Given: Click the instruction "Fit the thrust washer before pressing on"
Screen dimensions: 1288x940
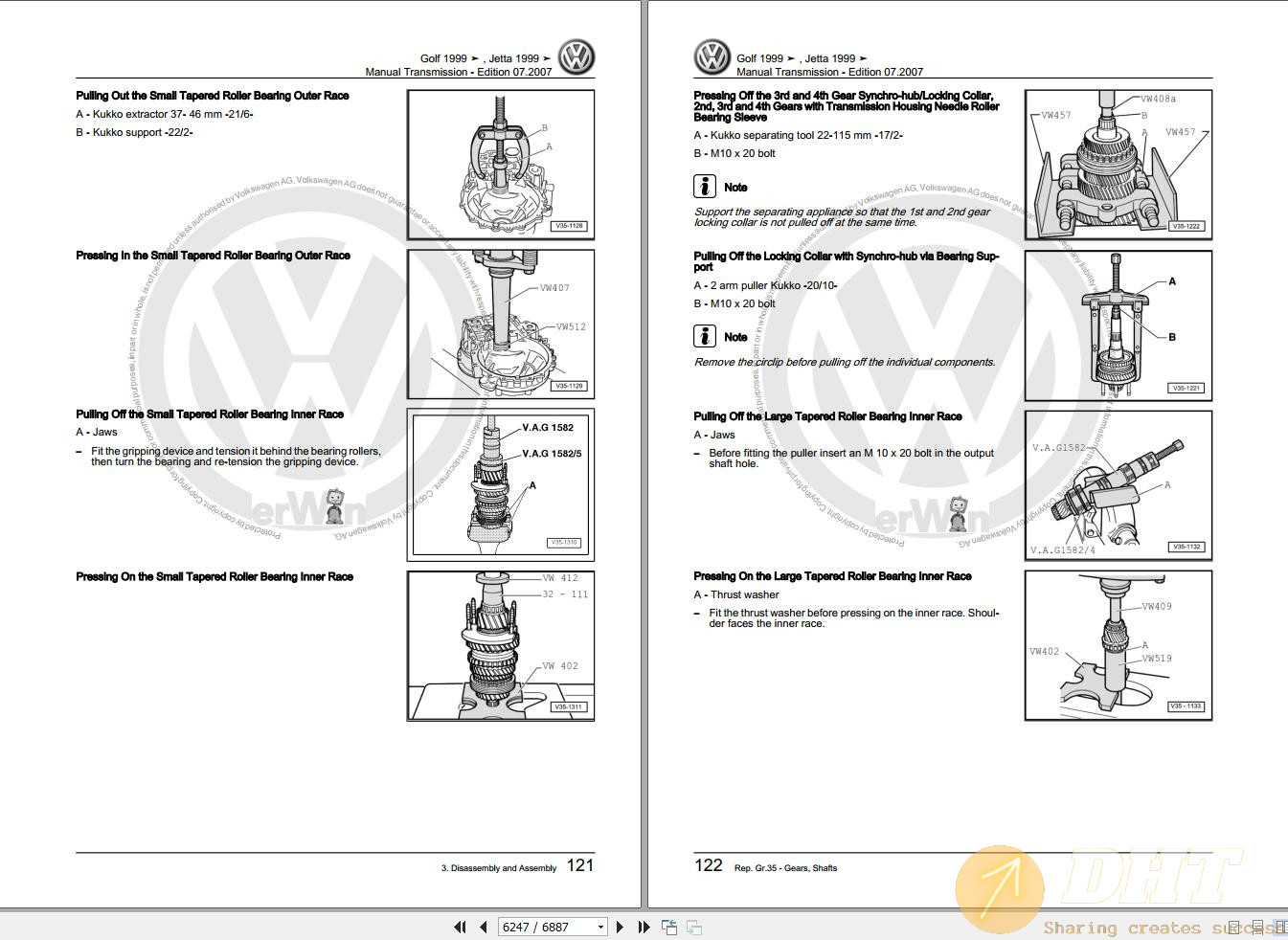Looking at the screenshot, I should tap(854, 618).
